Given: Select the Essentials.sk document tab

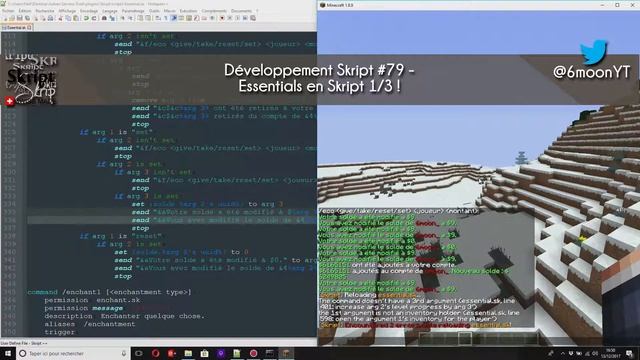Looking at the screenshot, I should pos(16,27).
